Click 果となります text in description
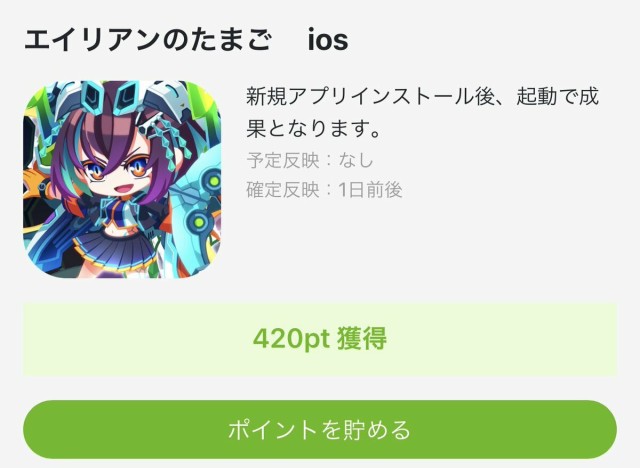640x468 pixels. pyautogui.click(x=307, y=129)
